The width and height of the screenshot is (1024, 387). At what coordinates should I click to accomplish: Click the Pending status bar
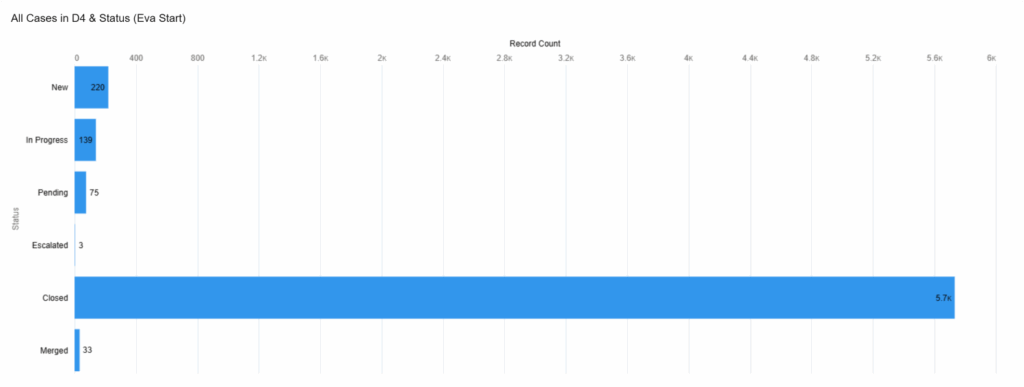80,193
